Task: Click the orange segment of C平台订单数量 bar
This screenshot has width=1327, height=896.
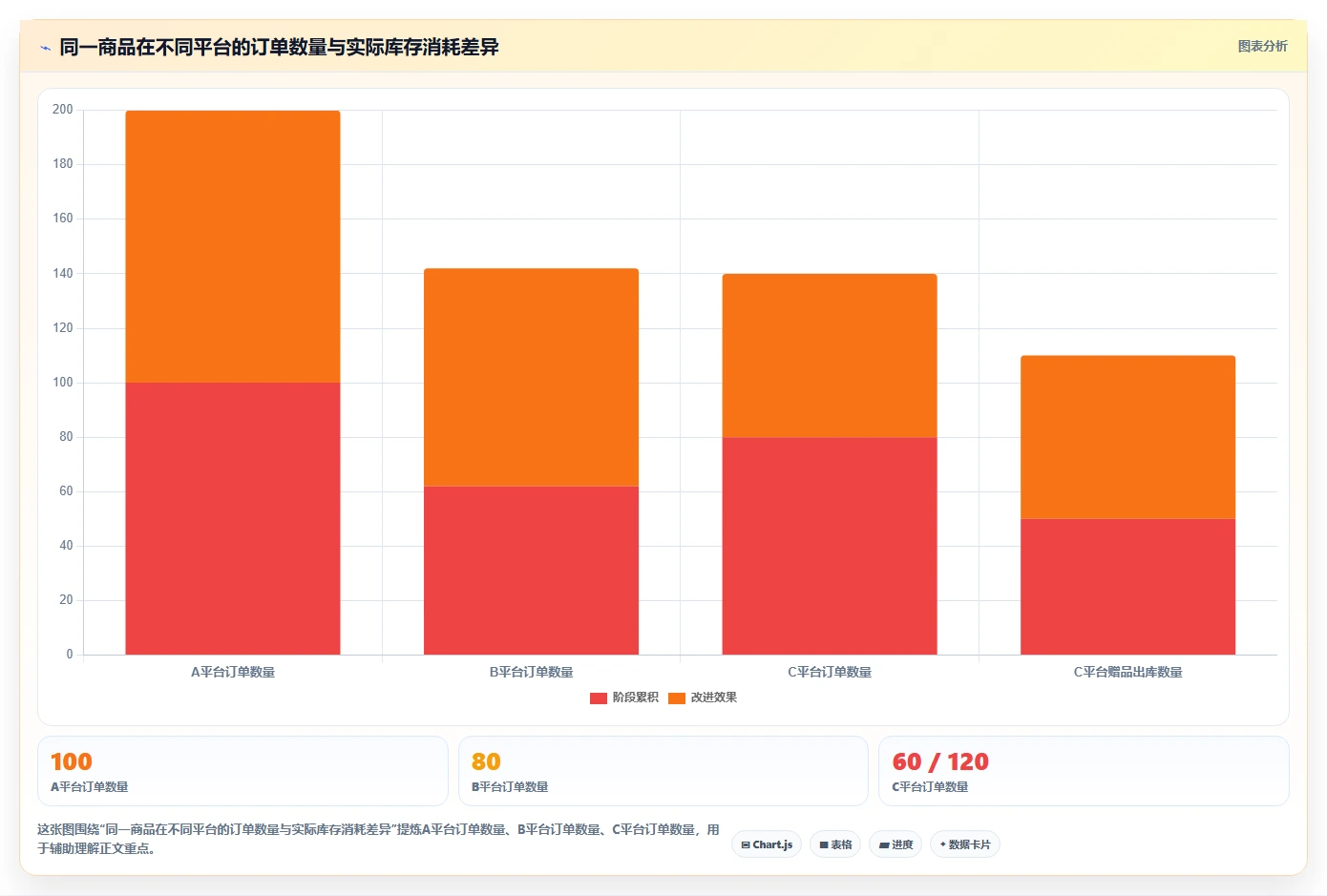Action: [x=830, y=356]
